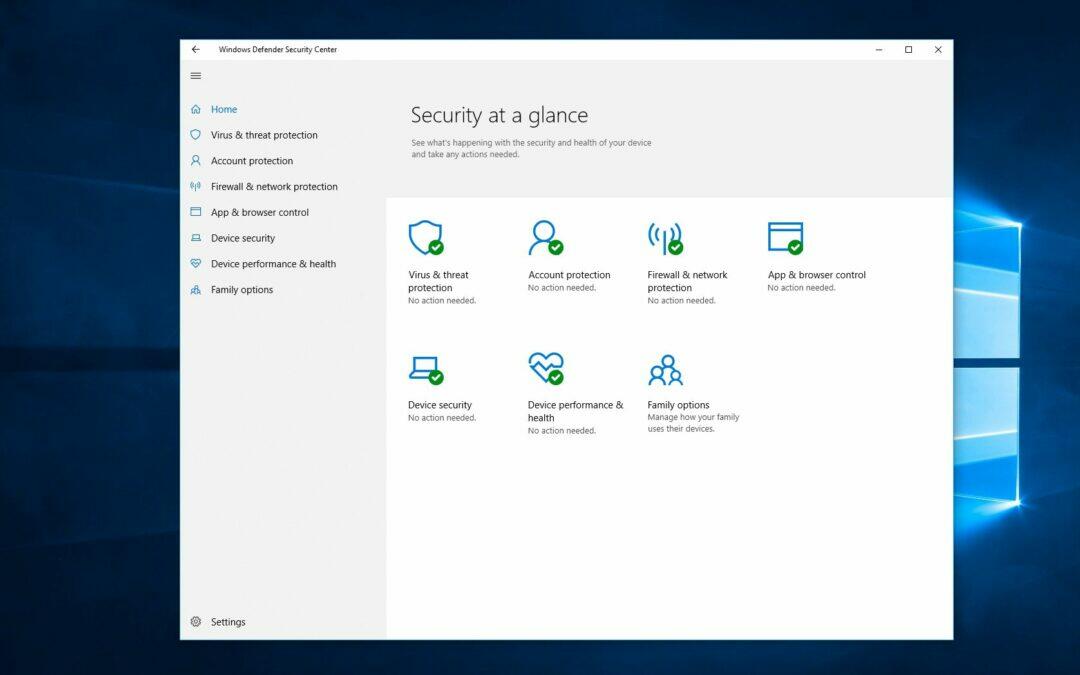The image size is (1080, 675).
Task: Minimize the Security Center window
Action: point(879,50)
